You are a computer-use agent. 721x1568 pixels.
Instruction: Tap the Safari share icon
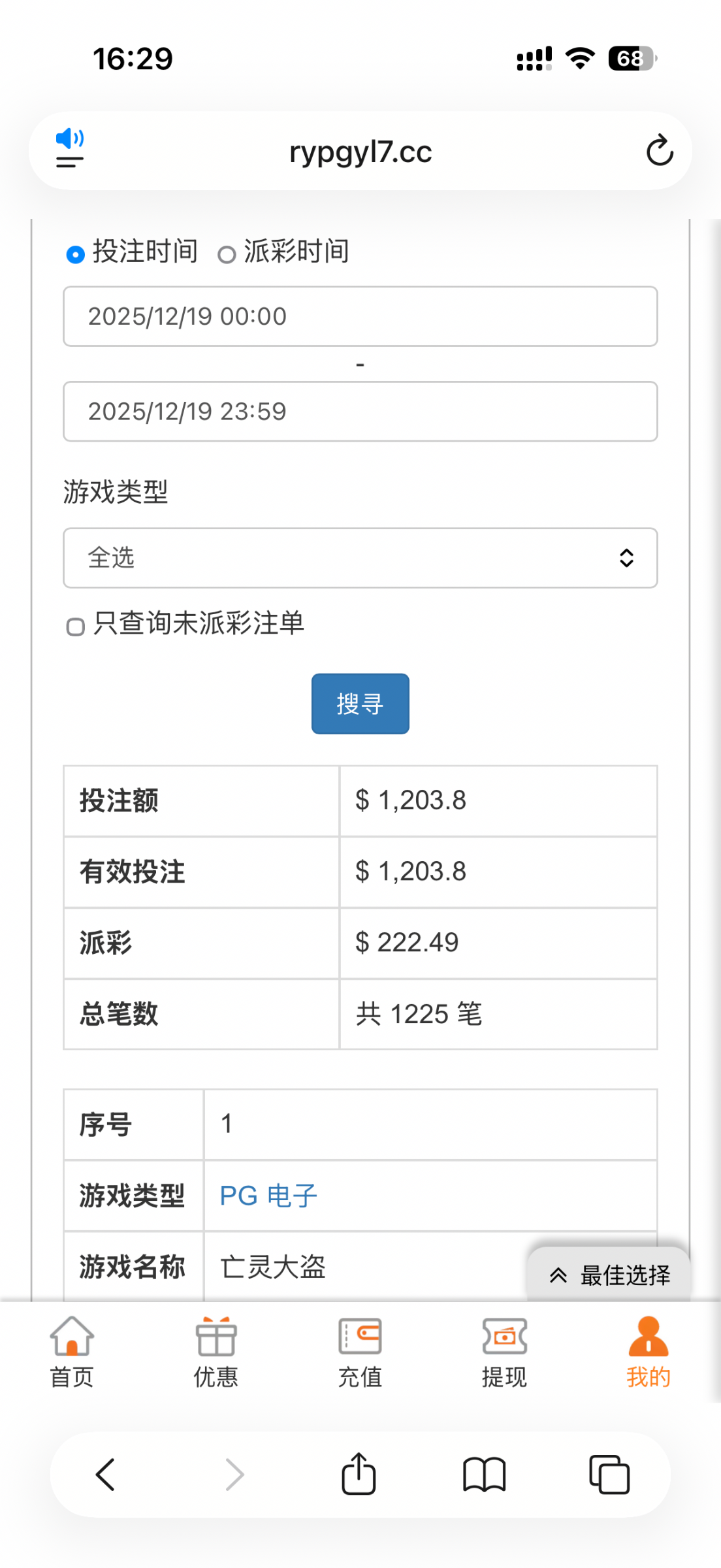[x=359, y=1474]
